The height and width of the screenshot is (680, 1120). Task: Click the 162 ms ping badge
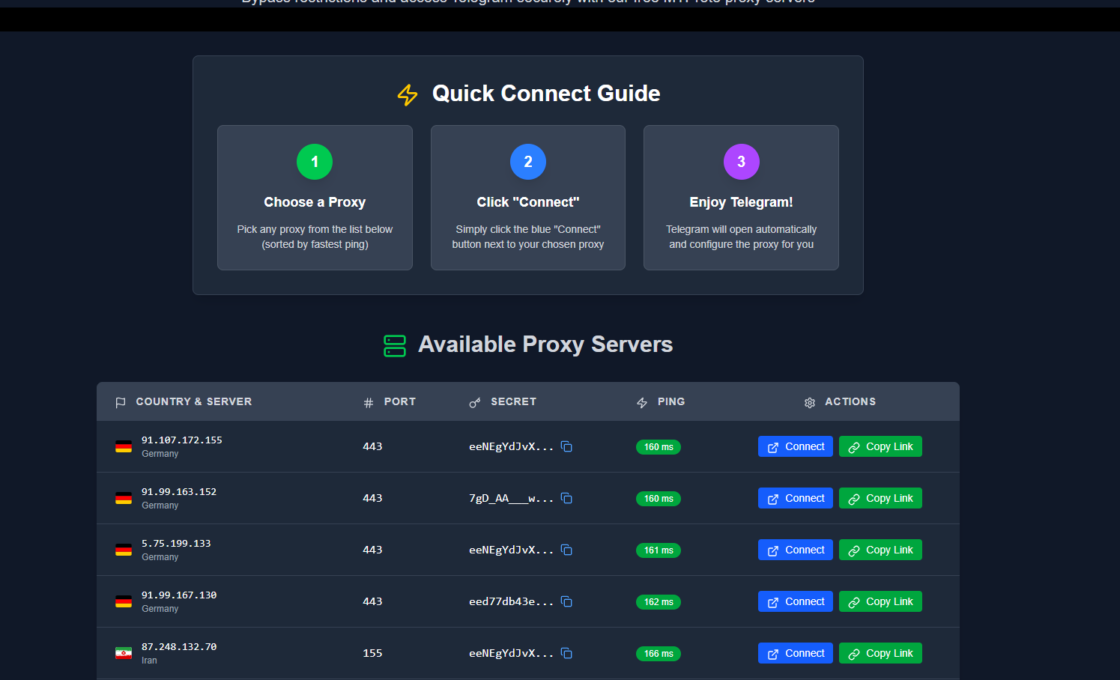tap(658, 602)
